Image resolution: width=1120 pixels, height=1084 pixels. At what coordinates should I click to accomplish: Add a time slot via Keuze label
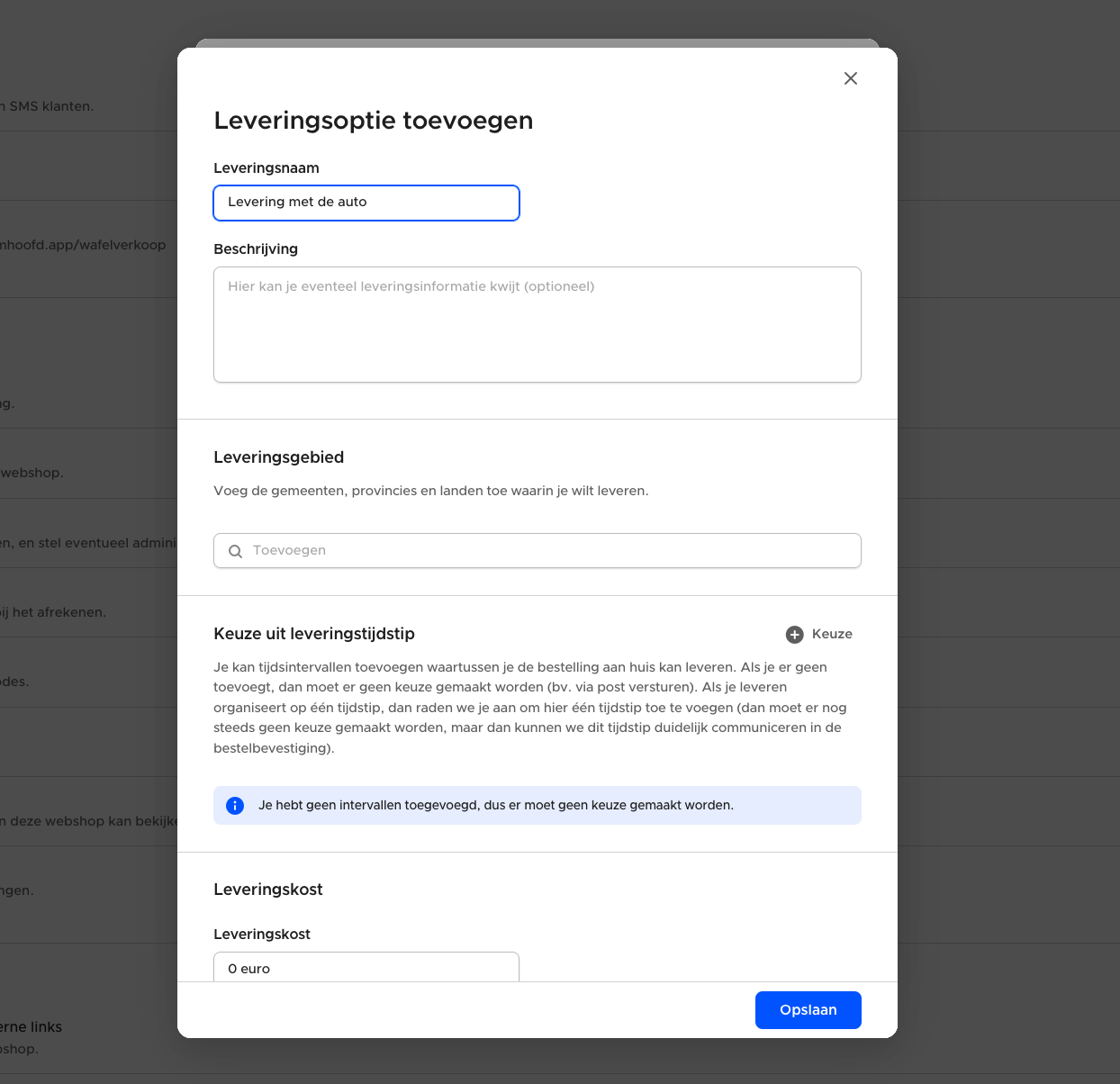(x=832, y=635)
